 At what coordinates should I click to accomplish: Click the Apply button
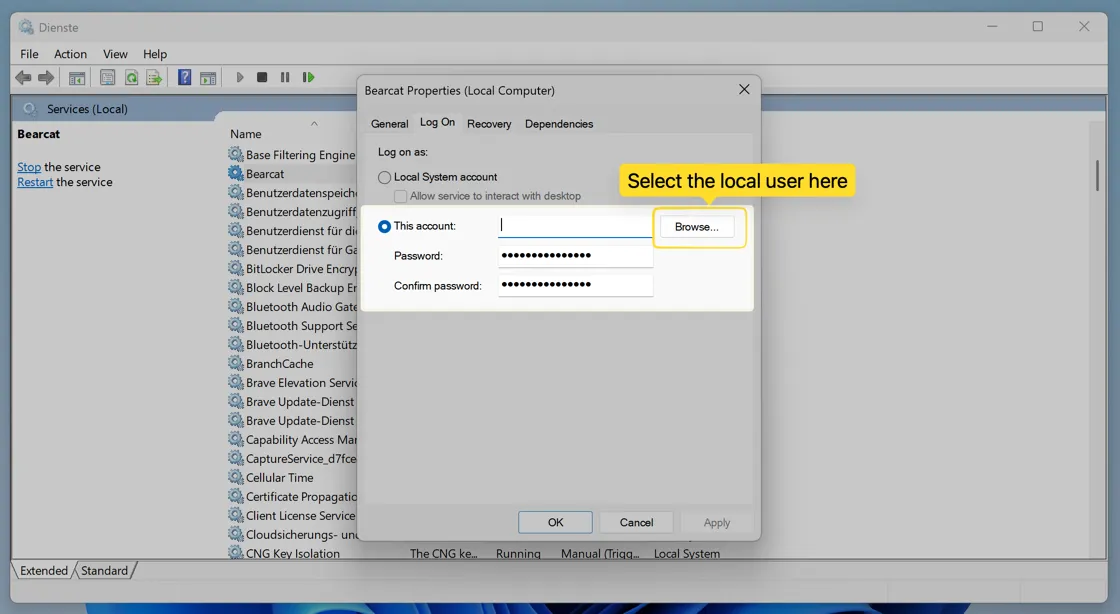(x=716, y=523)
